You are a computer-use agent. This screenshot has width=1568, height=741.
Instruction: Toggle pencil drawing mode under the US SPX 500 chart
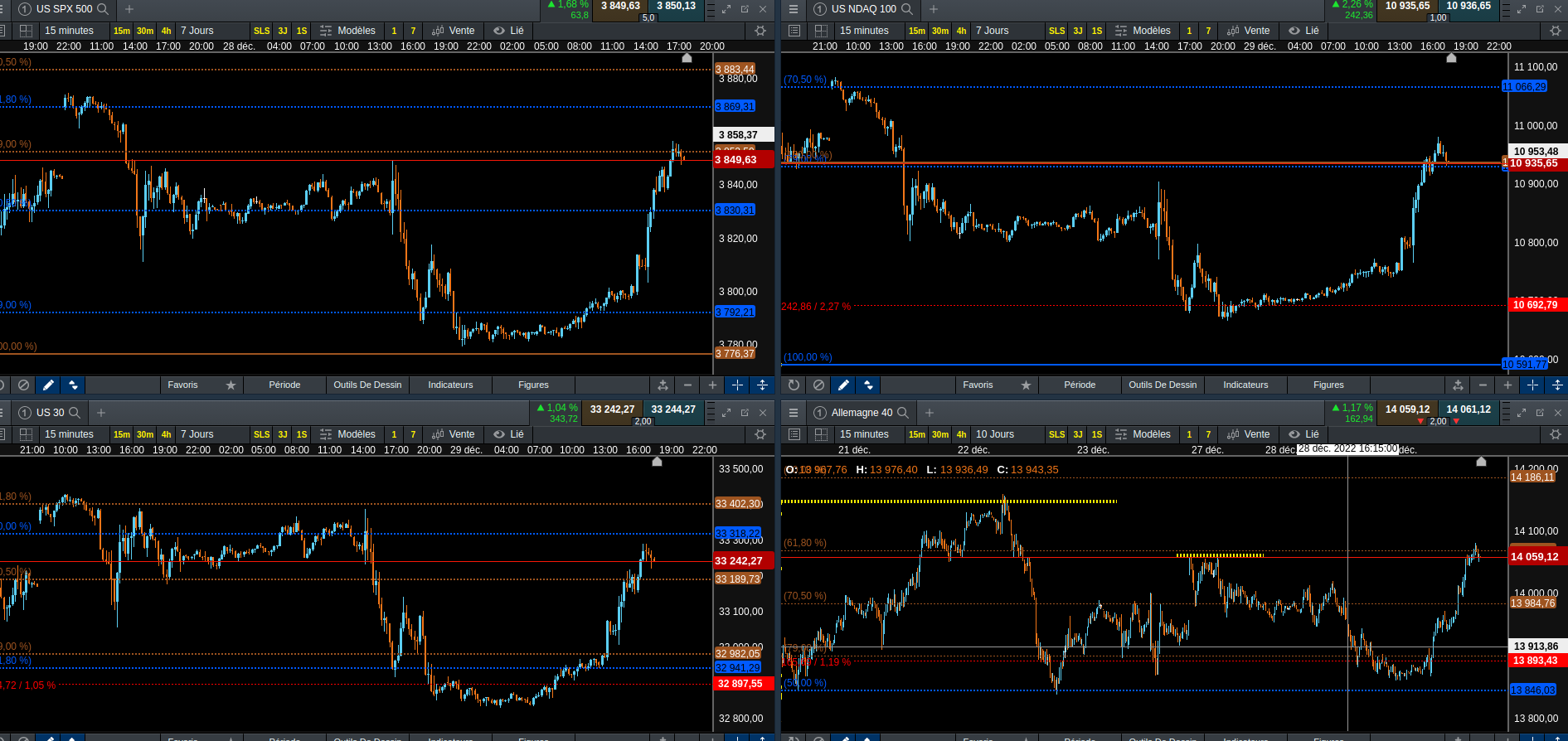48,385
